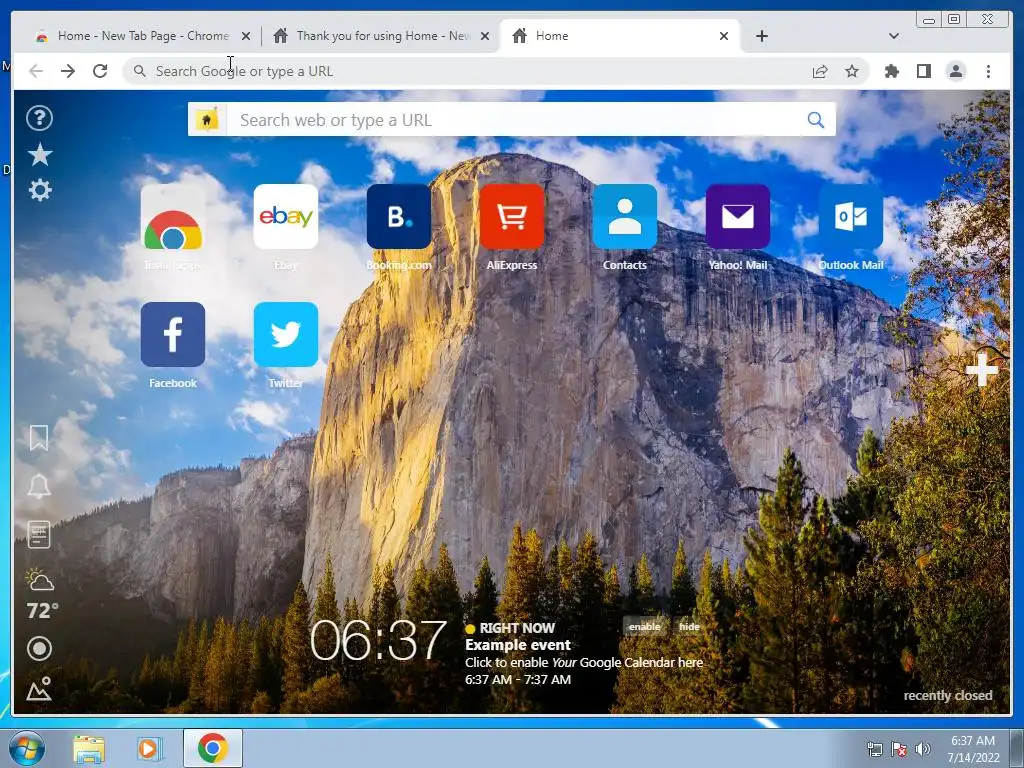Change background with mountain picture icon

pos(39,689)
